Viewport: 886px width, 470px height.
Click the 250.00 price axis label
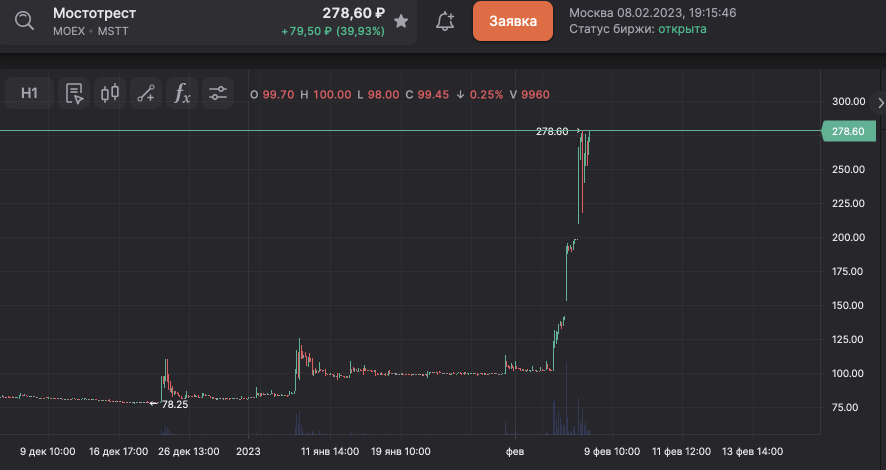pyautogui.click(x=848, y=169)
